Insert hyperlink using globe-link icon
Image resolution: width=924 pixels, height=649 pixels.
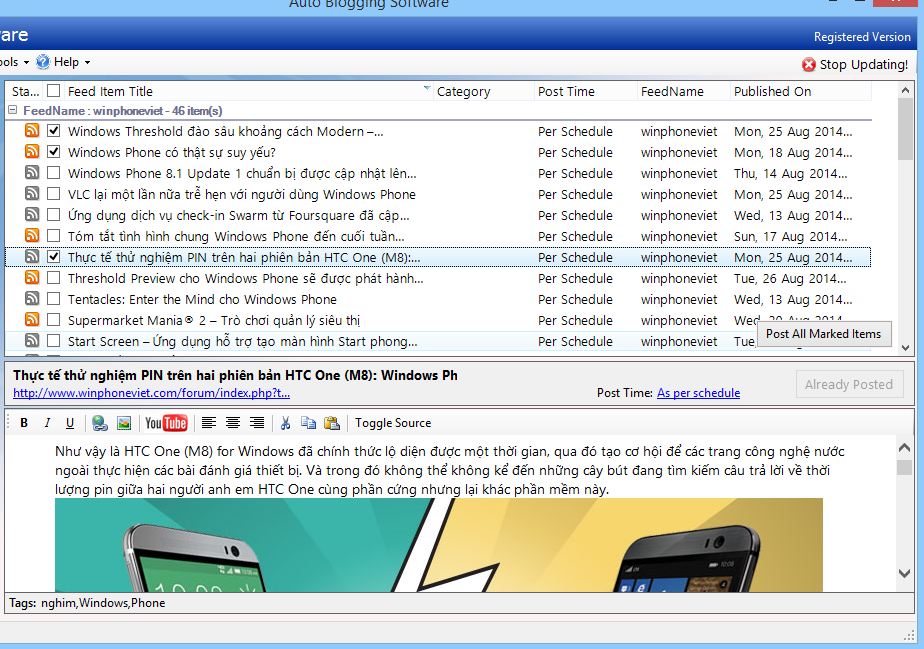[100, 423]
